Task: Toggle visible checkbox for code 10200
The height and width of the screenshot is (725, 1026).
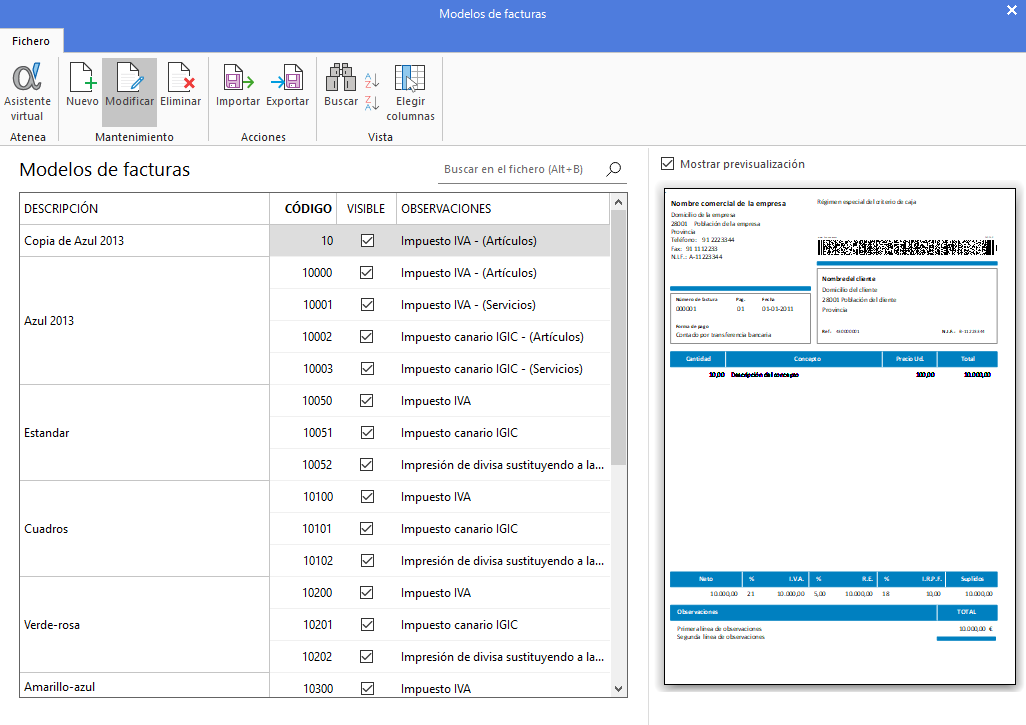Action: point(366,593)
